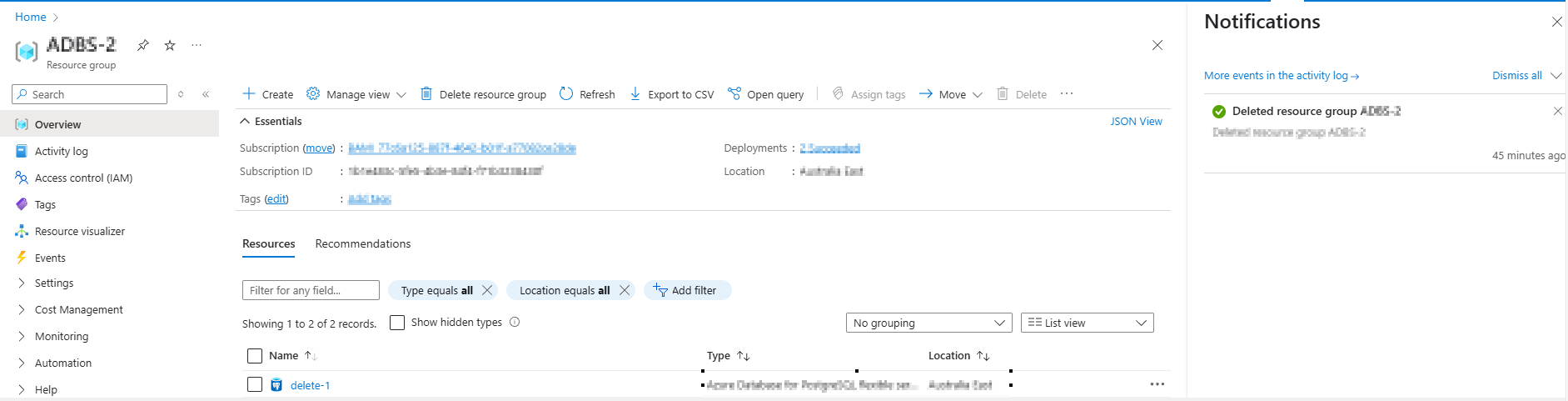The width and height of the screenshot is (1568, 401).
Task: Open the List view dropdown
Action: coord(1088,323)
